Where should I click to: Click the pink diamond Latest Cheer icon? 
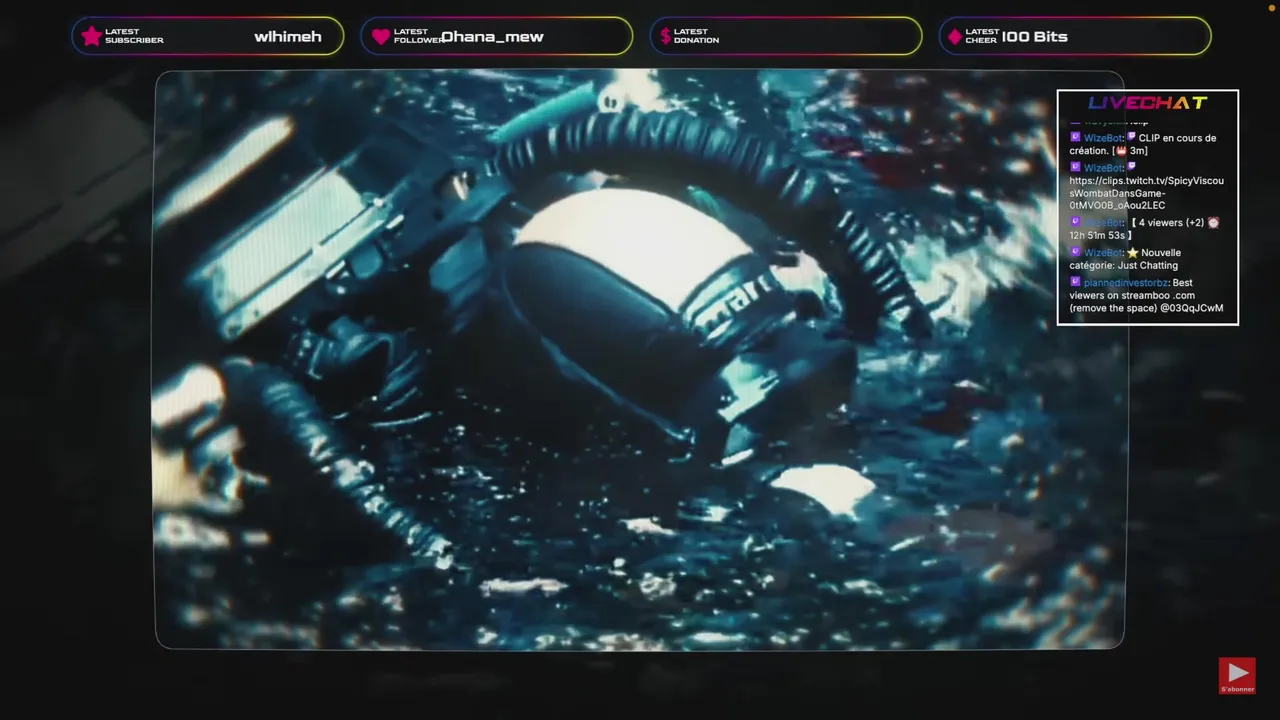coord(955,36)
